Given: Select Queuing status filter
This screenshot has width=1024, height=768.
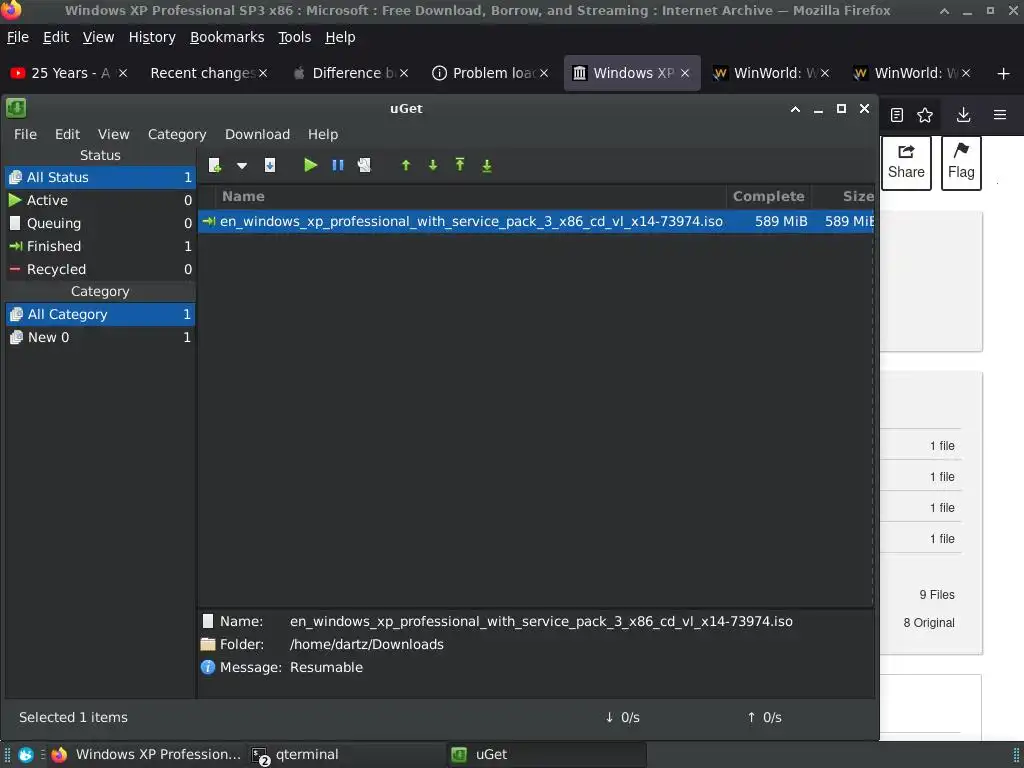Looking at the screenshot, I should [101, 223].
